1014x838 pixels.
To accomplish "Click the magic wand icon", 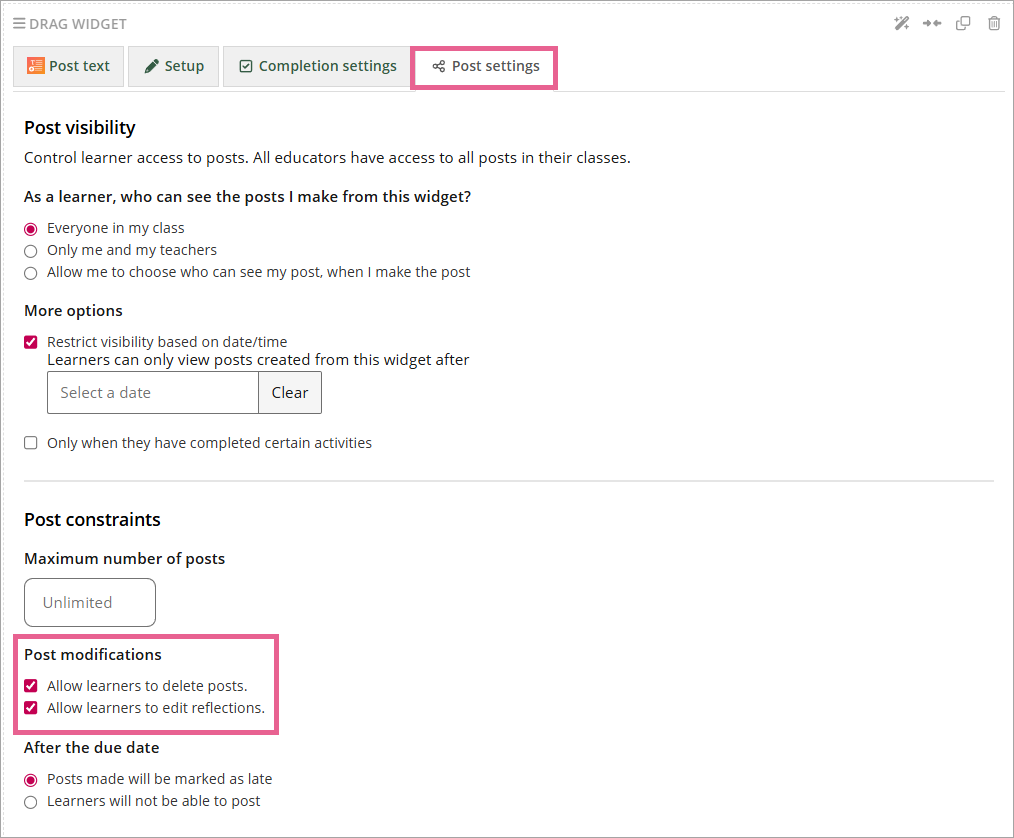I will (x=901, y=24).
